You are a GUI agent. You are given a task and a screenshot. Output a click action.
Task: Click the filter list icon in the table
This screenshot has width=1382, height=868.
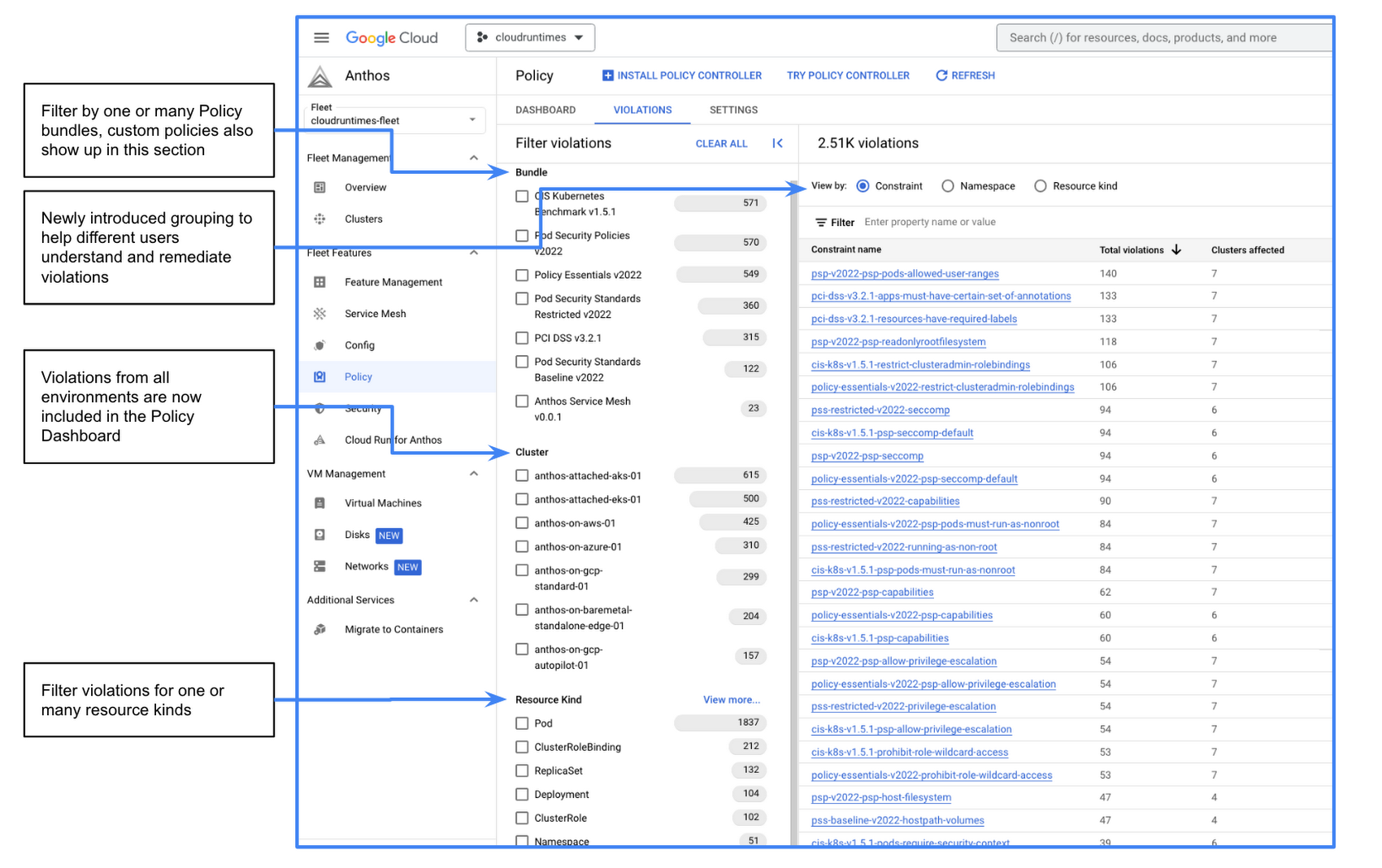pos(821,223)
